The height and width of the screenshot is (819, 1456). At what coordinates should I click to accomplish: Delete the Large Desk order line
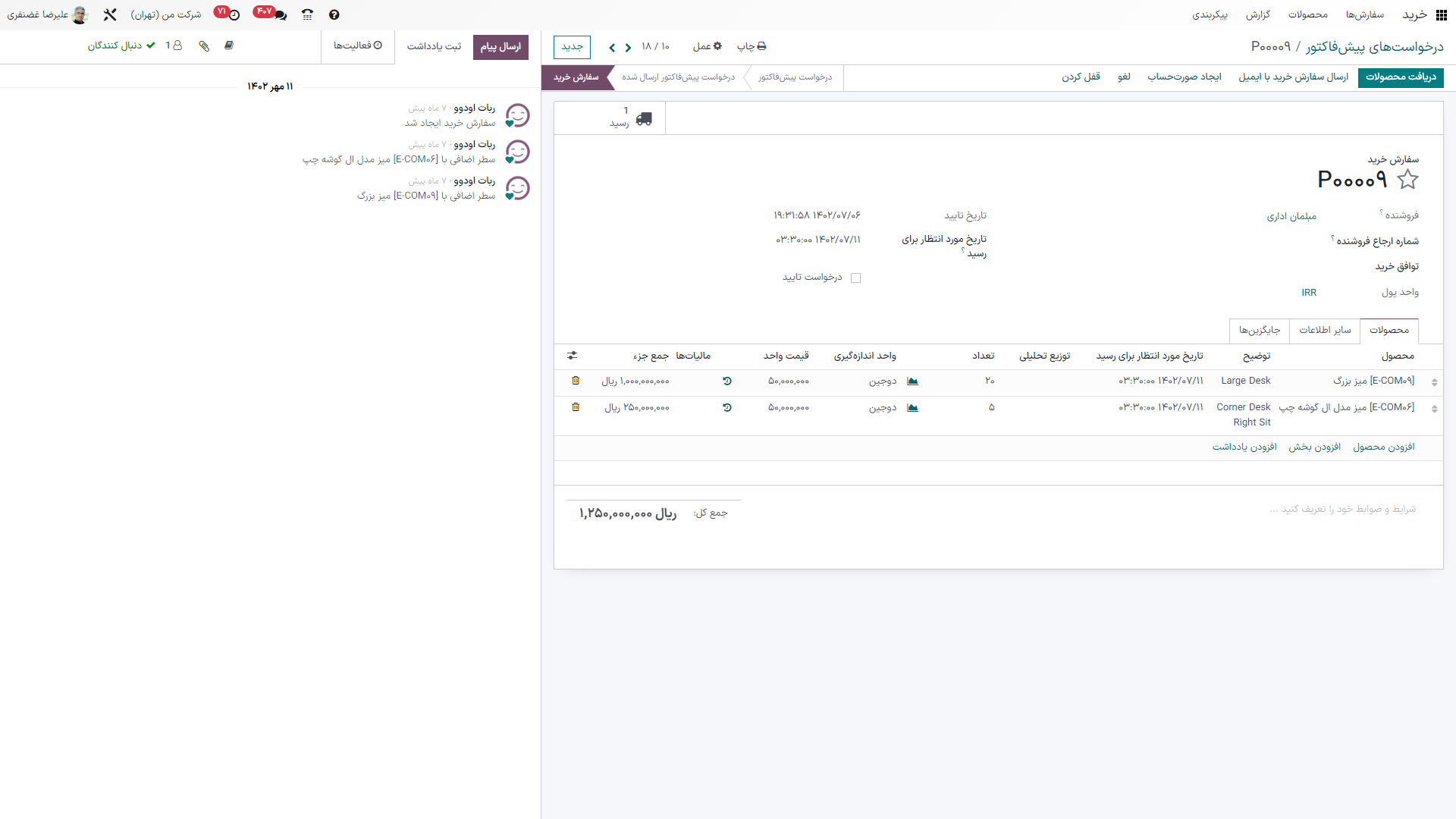pos(576,381)
